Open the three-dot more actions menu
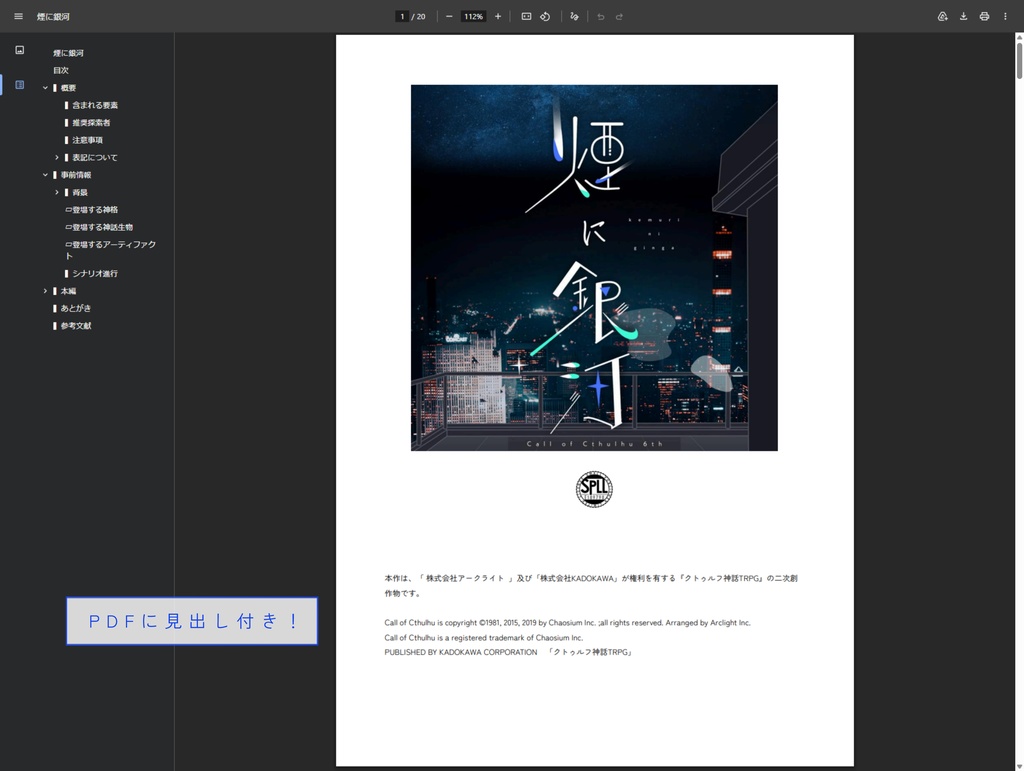The image size is (1024, 771). 1005,16
